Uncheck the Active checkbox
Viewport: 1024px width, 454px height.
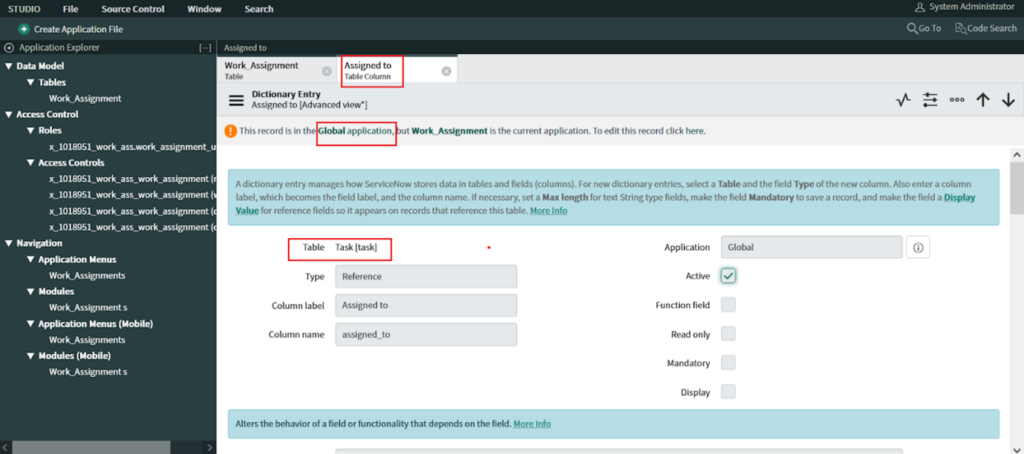coord(729,276)
